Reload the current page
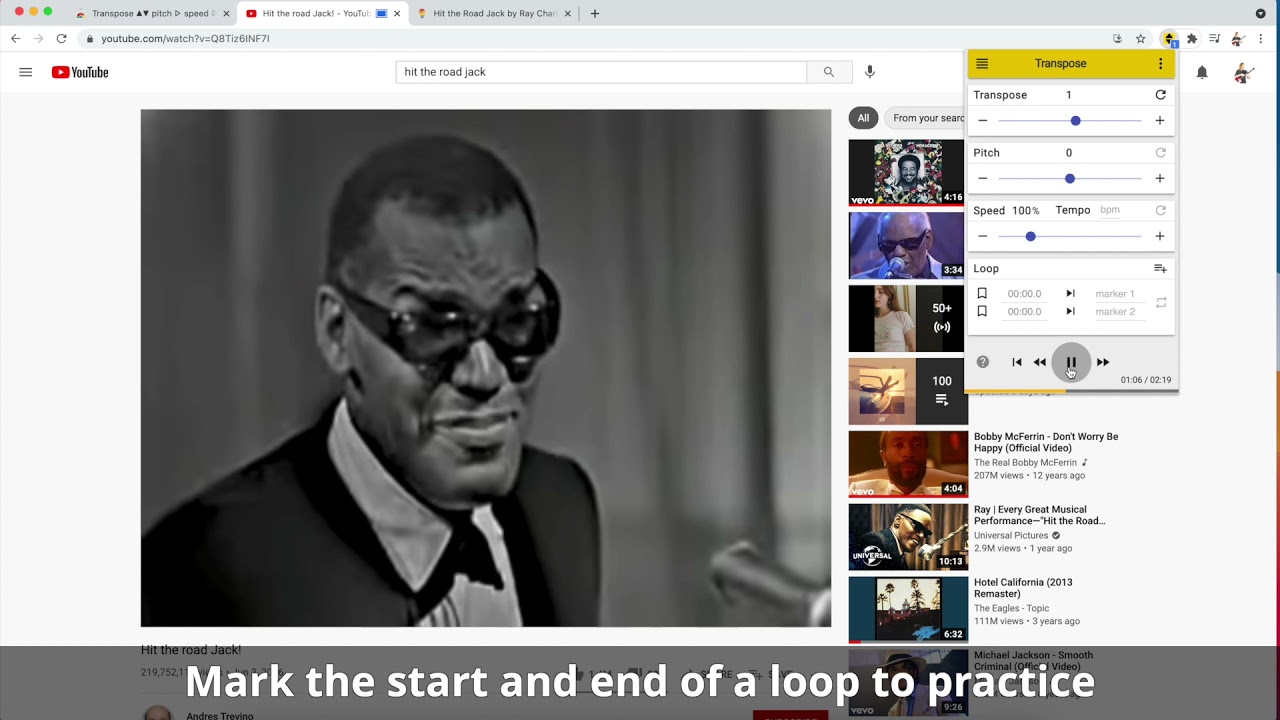1280x720 pixels. pos(61,38)
